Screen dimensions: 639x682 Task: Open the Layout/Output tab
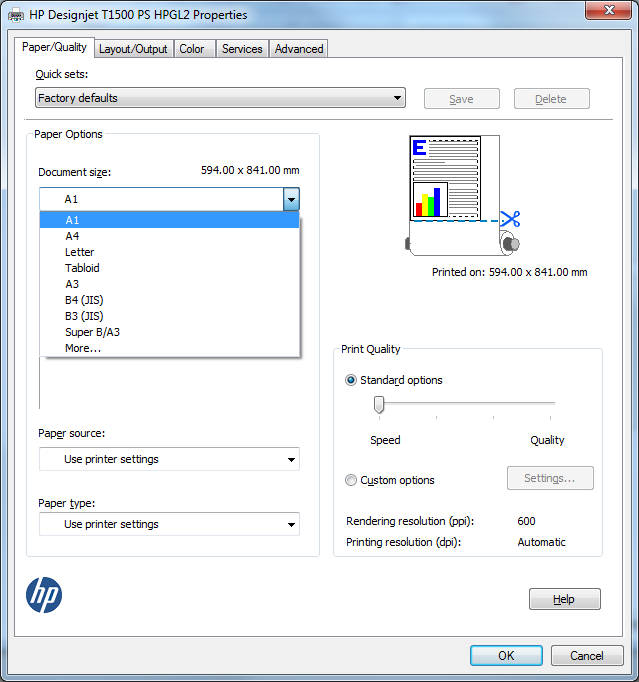(133, 49)
